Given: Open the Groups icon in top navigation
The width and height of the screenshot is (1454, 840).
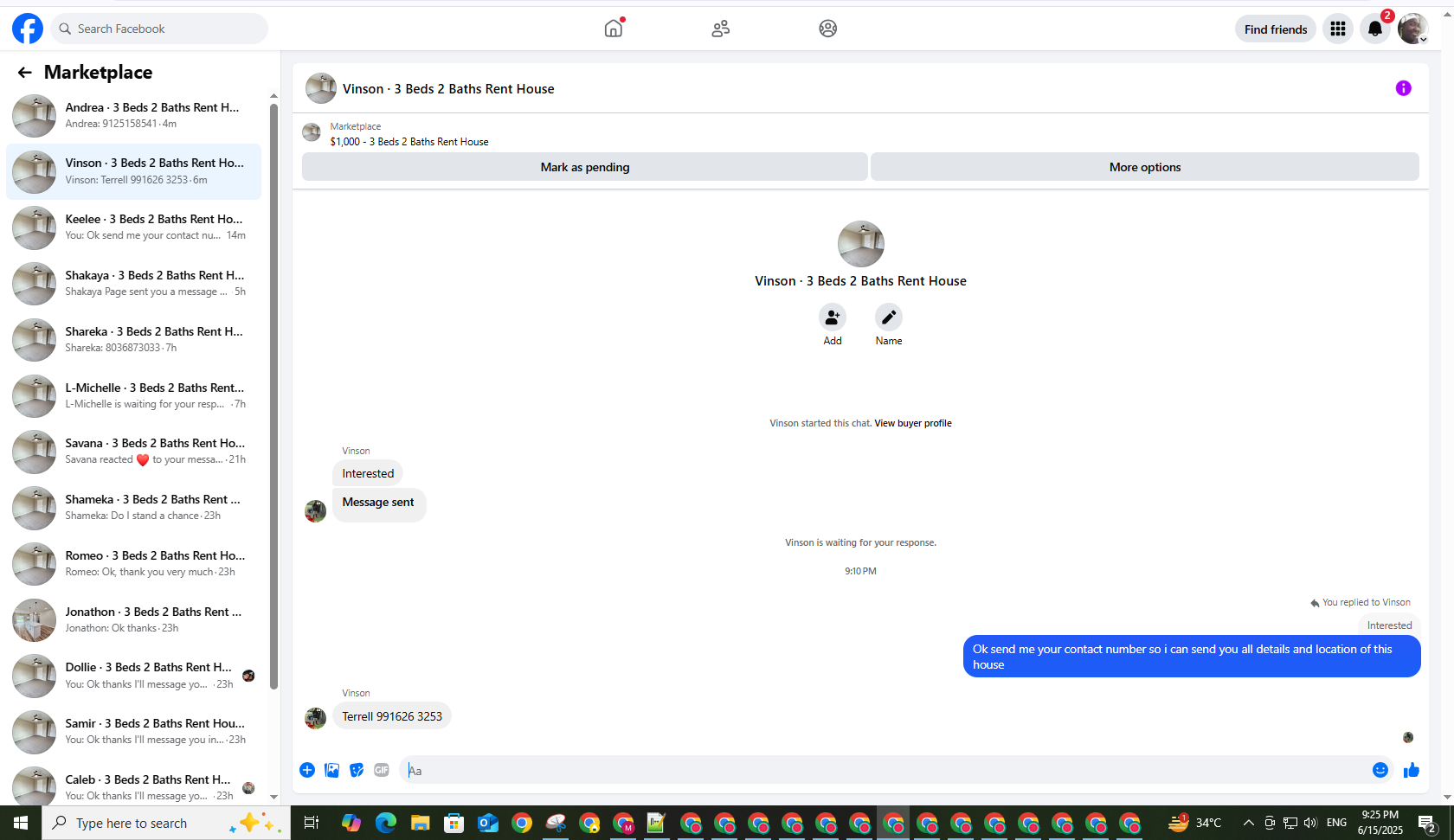Looking at the screenshot, I should pyautogui.click(x=828, y=29).
